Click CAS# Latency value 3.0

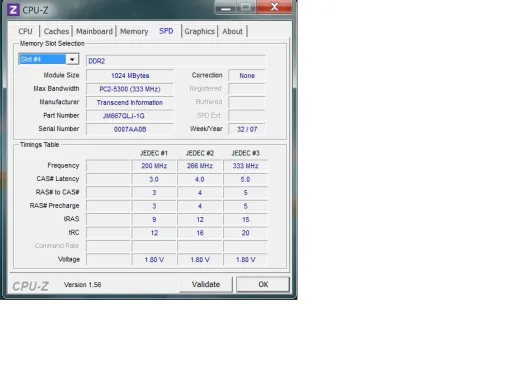click(154, 179)
